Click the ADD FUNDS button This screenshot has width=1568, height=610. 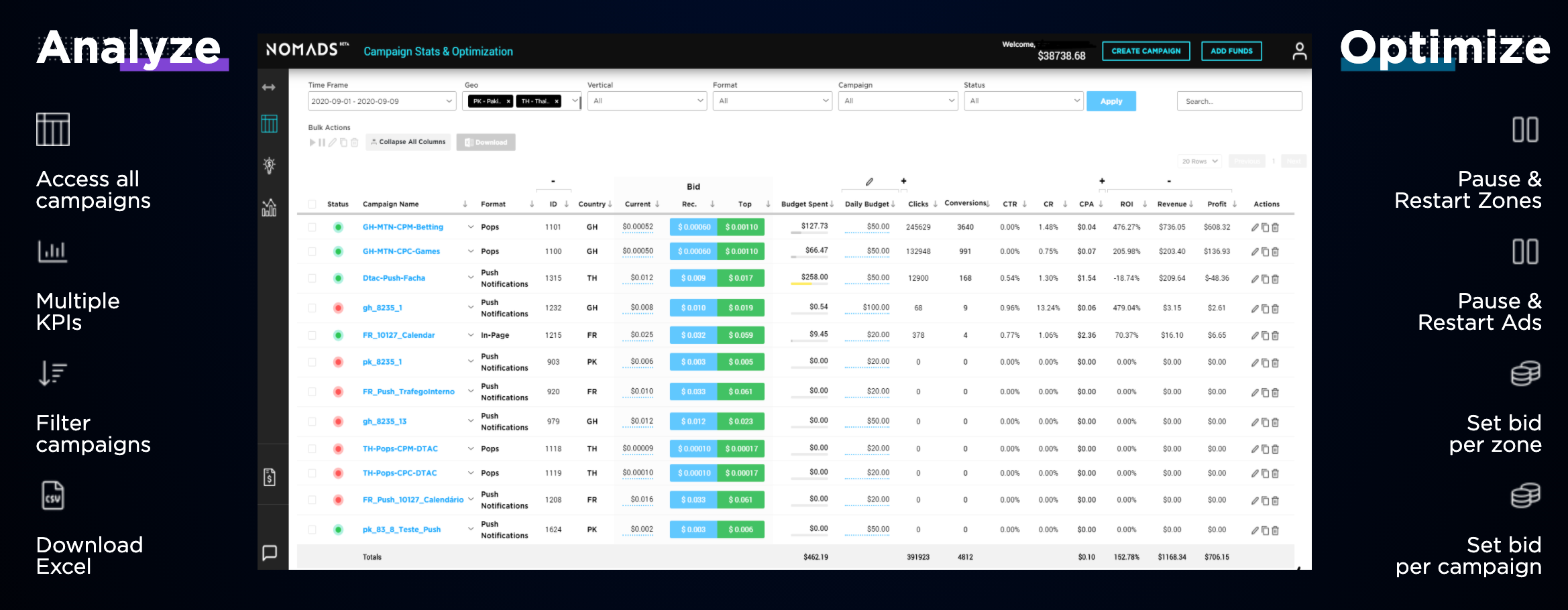point(1231,51)
